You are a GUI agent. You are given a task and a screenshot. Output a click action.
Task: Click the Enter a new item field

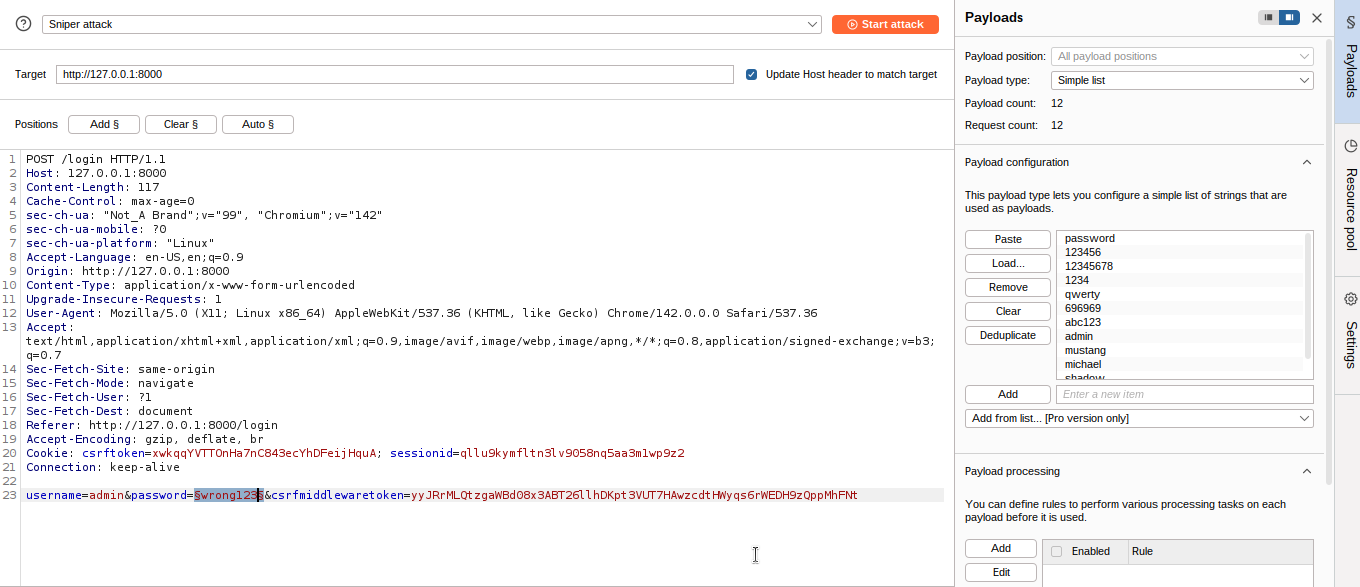click(1184, 394)
